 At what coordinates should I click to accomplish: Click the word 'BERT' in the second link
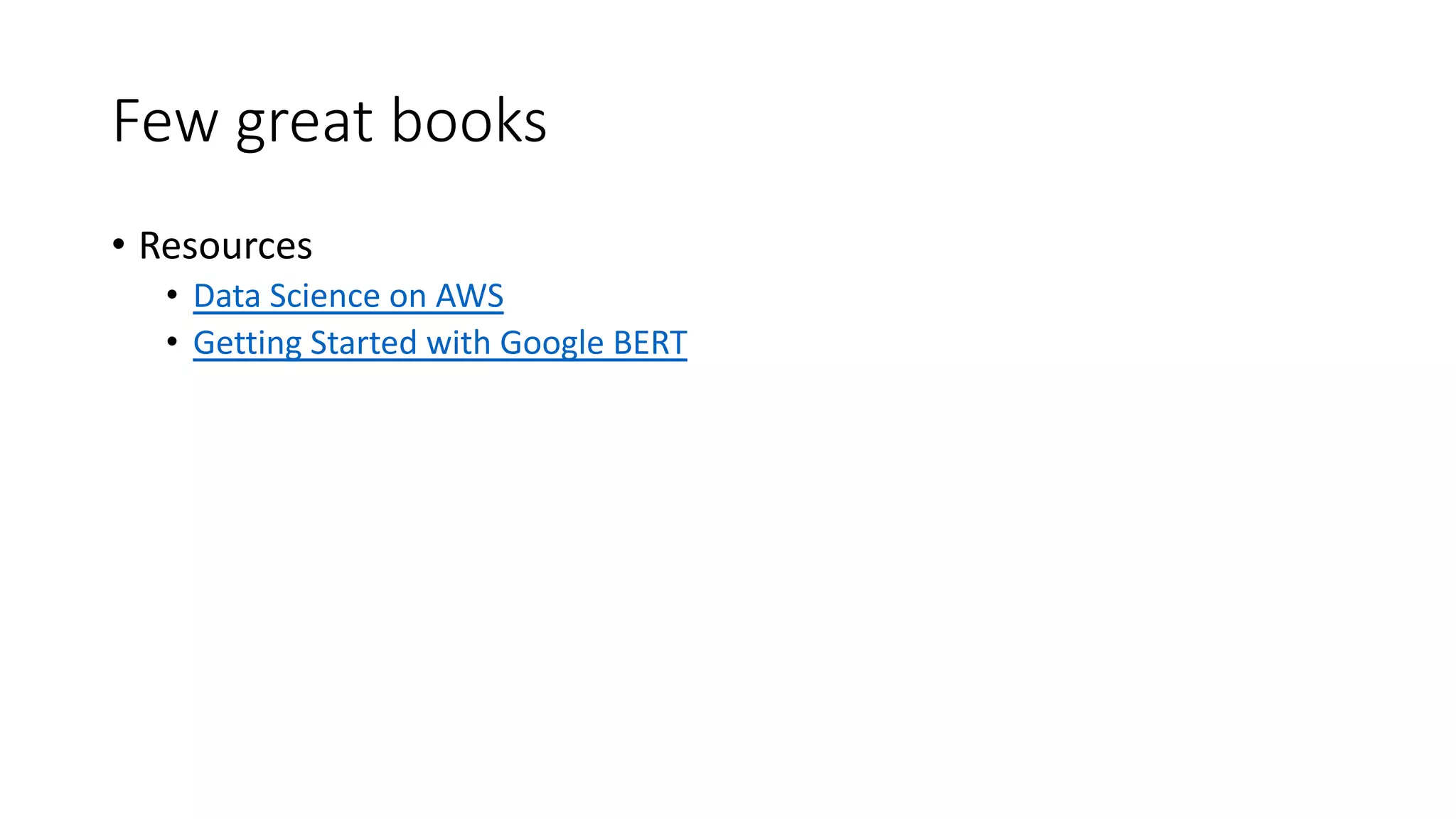point(650,343)
